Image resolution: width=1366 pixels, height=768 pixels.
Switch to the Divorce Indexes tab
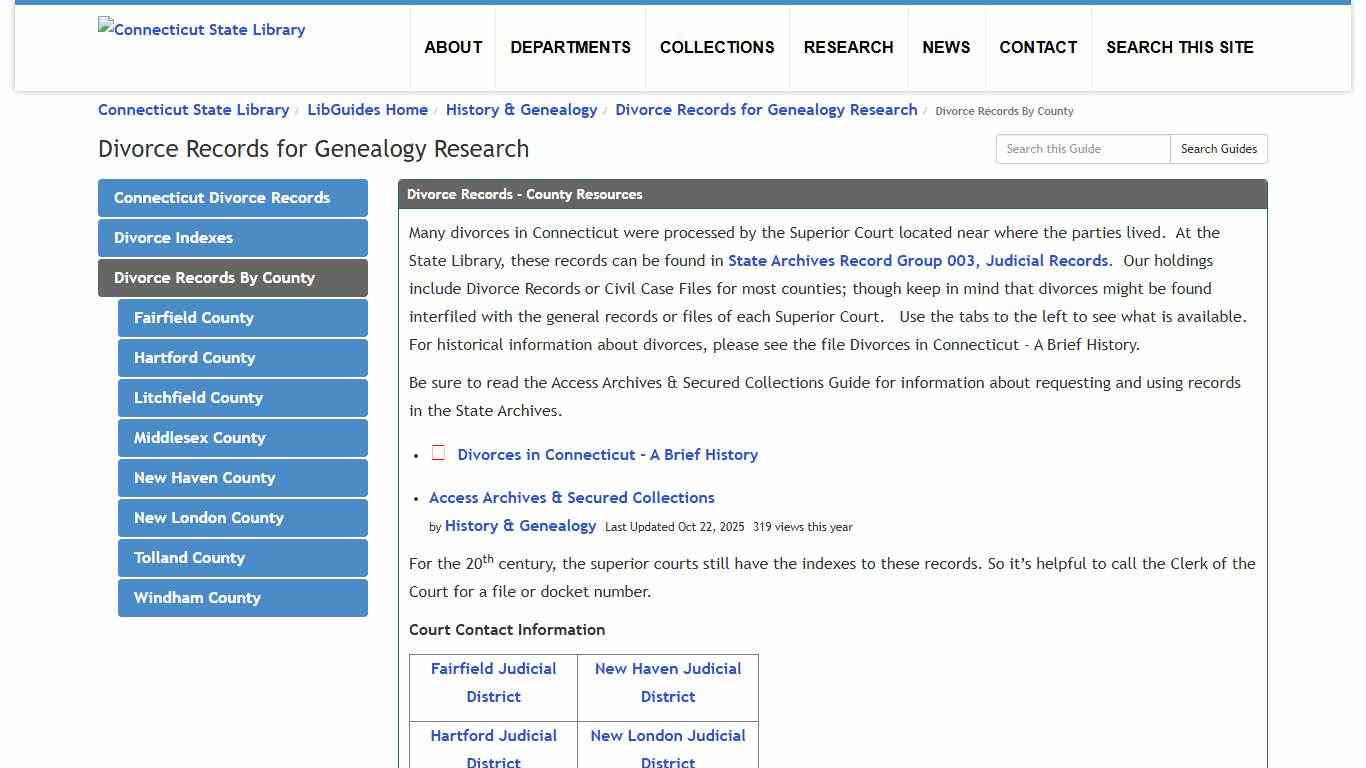pos(232,238)
